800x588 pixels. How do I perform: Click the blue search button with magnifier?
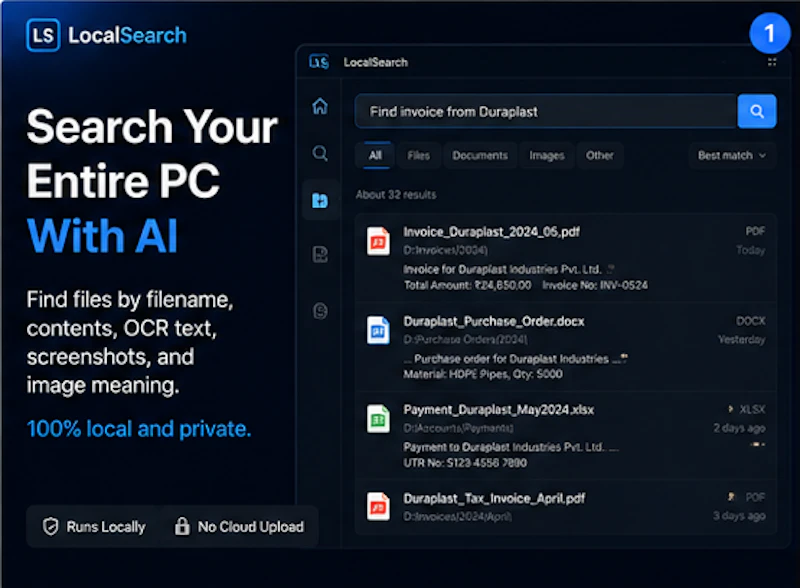tap(757, 111)
